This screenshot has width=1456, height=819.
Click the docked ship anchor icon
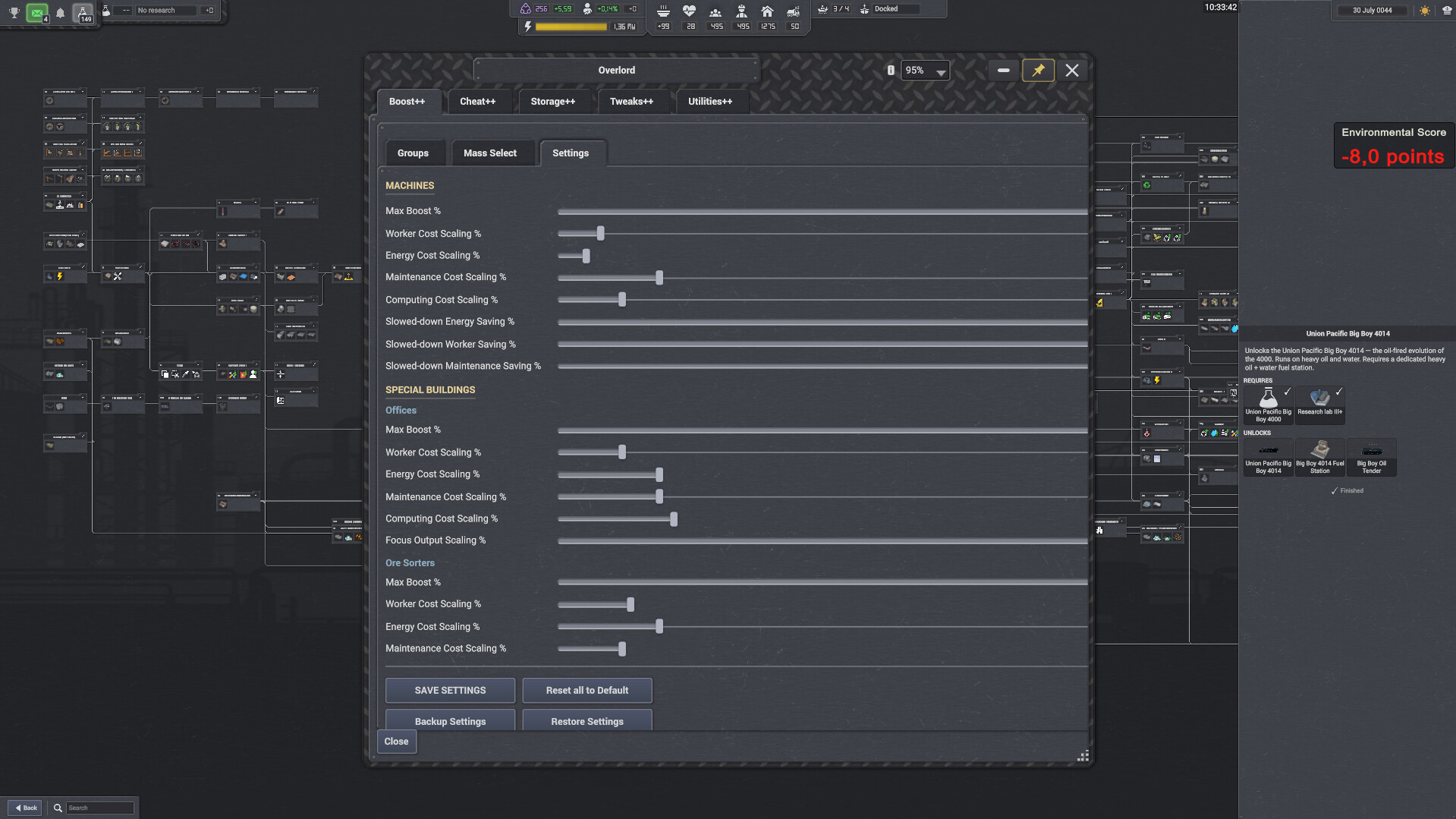pos(864,9)
